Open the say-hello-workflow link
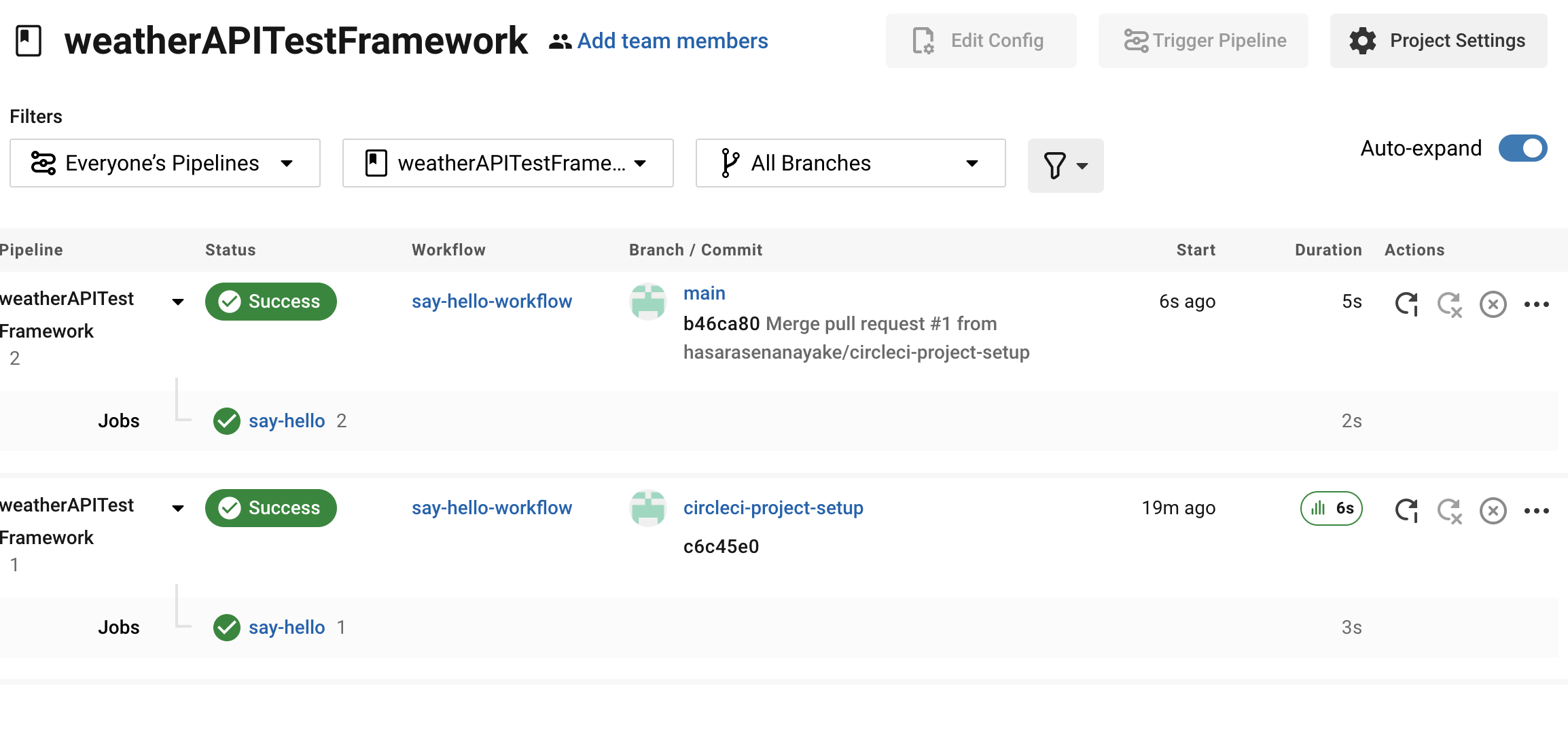This screenshot has height=754, width=1568. pos(492,302)
